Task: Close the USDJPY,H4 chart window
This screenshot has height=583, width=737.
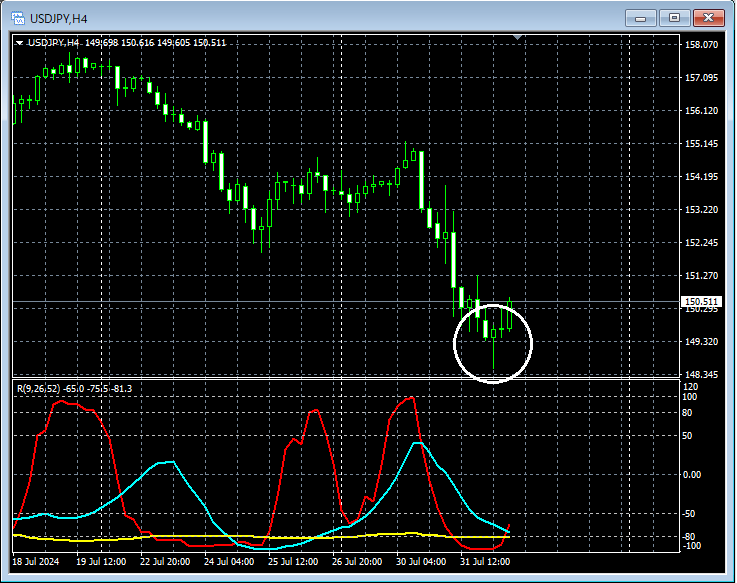Action: pos(709,18)
